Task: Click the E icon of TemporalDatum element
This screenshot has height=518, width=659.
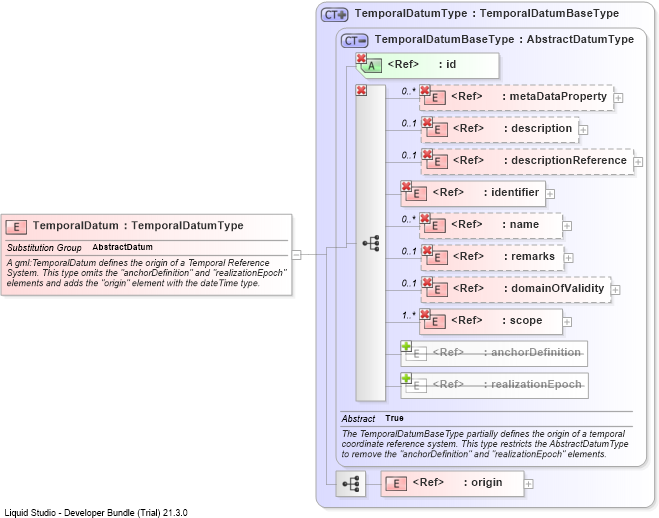Action: coord(16,227)
